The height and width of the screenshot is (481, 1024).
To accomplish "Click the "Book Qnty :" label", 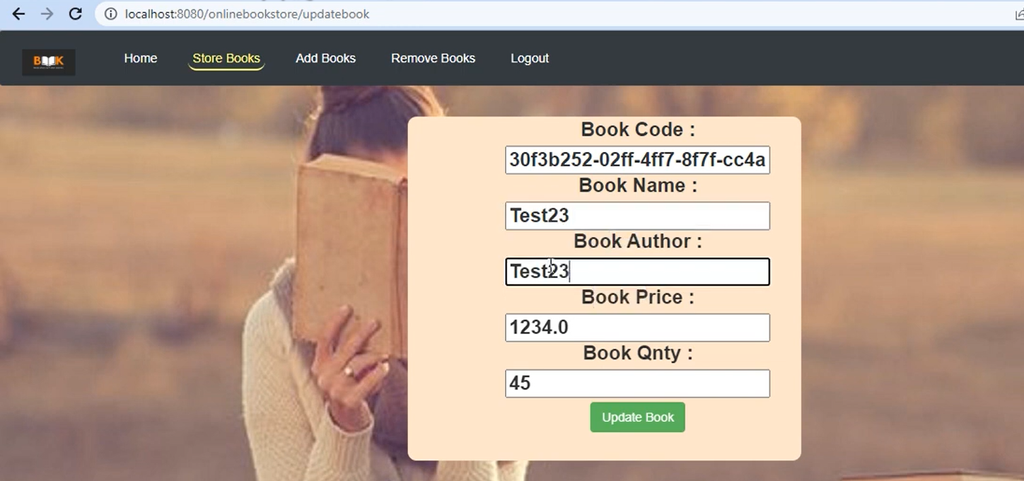I will (x=638, y=353).
